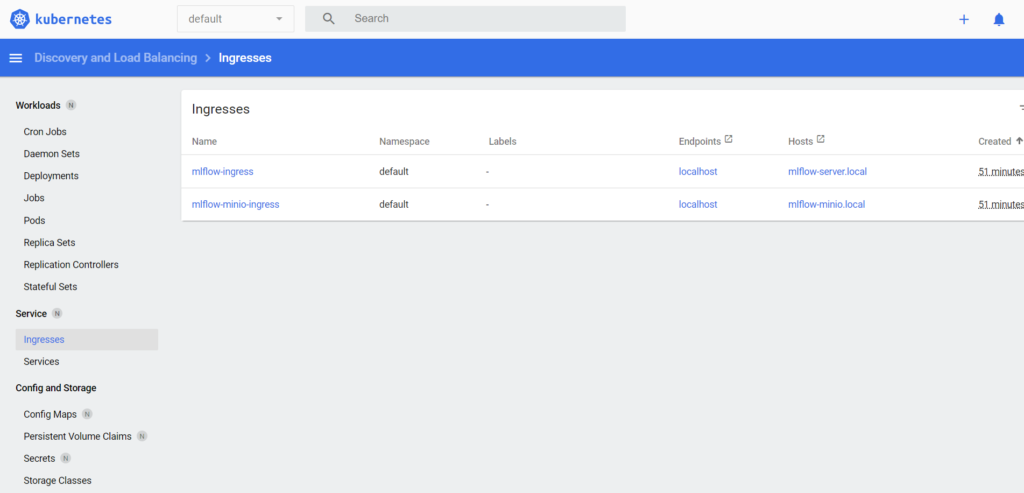Open Secrets in sidebar
This screenshot has width=1024, height=493.
point(39,458)
